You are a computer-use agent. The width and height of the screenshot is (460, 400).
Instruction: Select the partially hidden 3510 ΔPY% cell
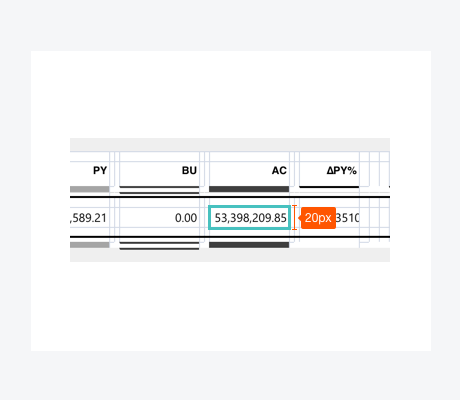(347, 218)
